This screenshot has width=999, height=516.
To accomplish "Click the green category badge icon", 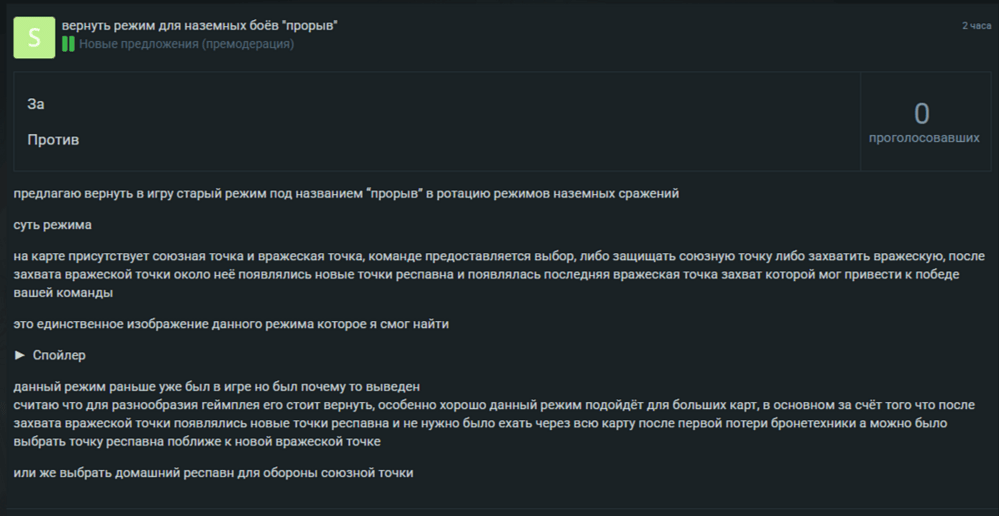I will [68, 44].
